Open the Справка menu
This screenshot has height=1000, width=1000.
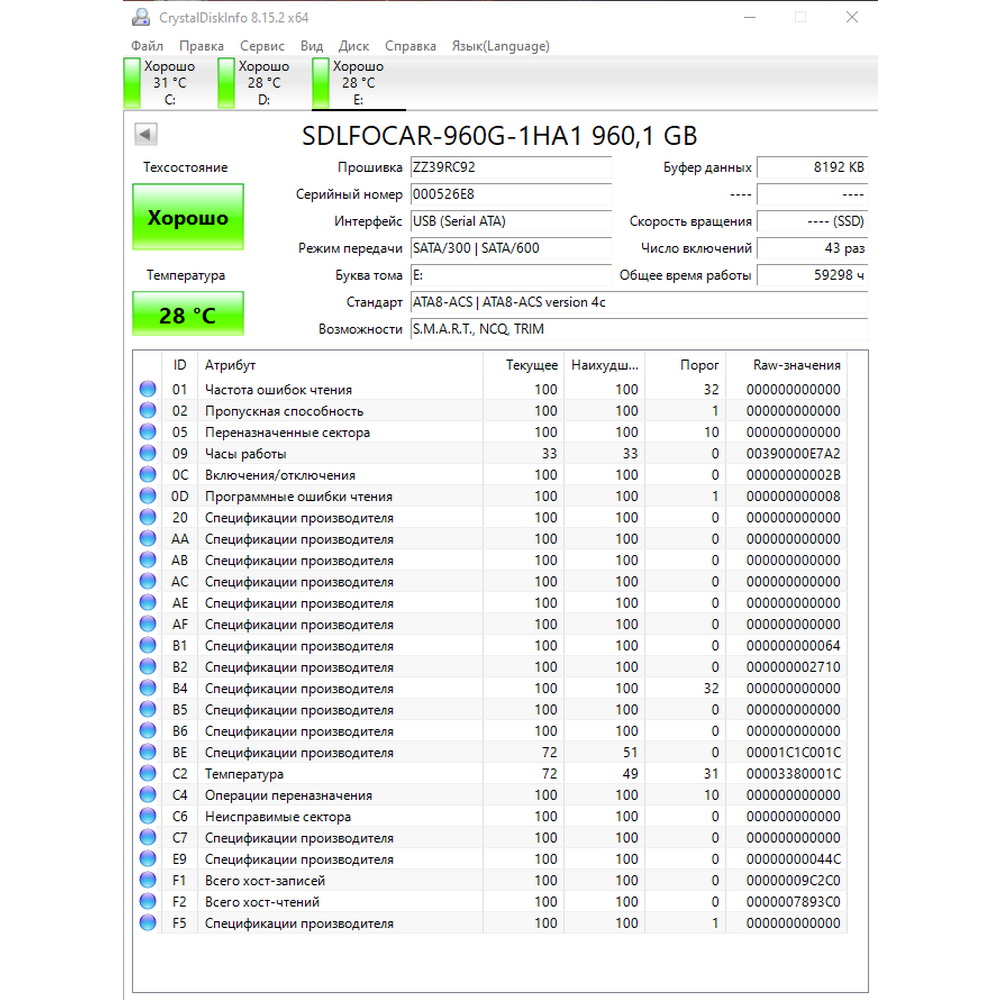point(411,46)
